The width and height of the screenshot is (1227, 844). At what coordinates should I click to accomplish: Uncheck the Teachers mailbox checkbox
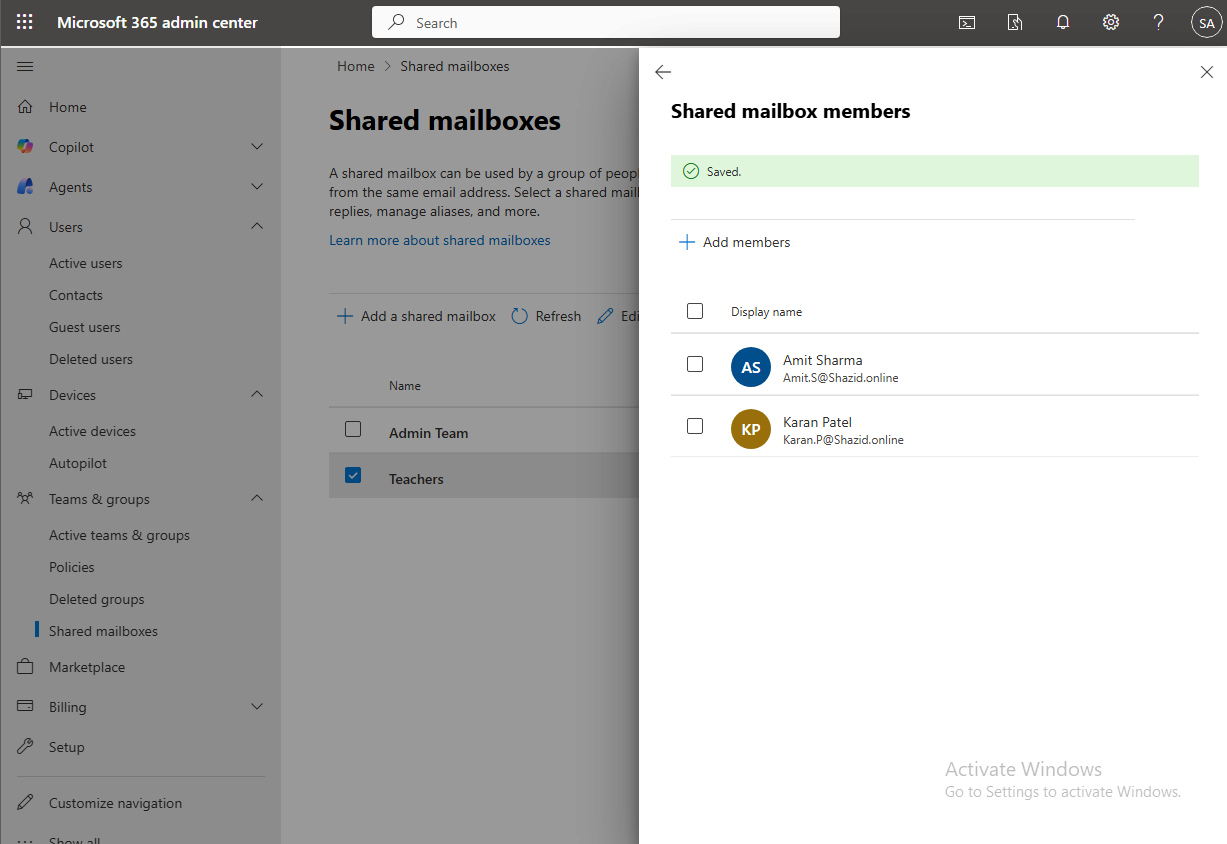(x=353, y=475)
